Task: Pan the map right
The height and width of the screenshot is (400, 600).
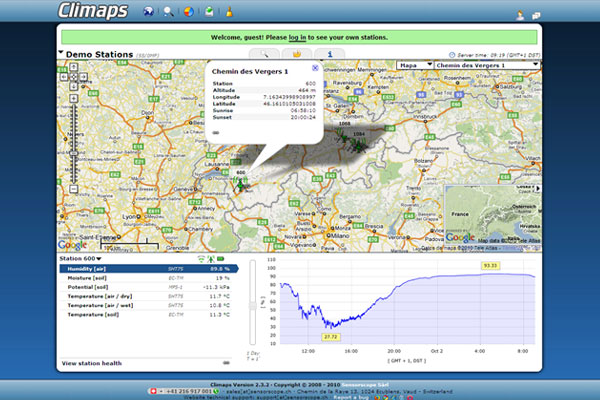Action: click(83, 77)
